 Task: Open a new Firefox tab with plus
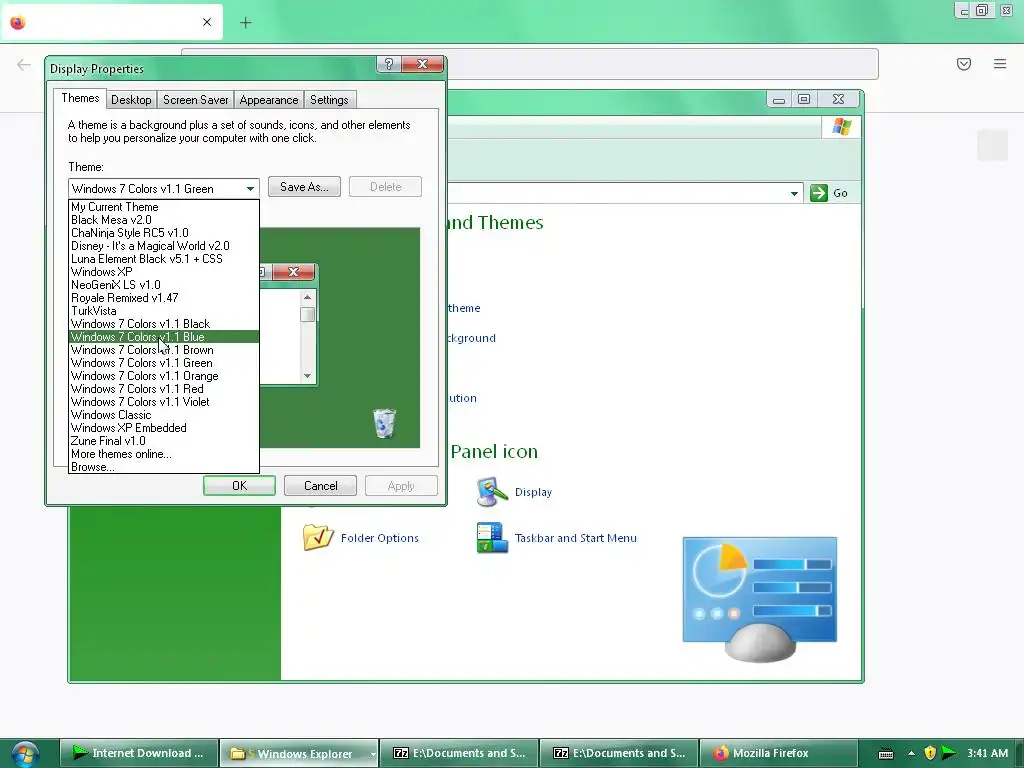point(246,23)
